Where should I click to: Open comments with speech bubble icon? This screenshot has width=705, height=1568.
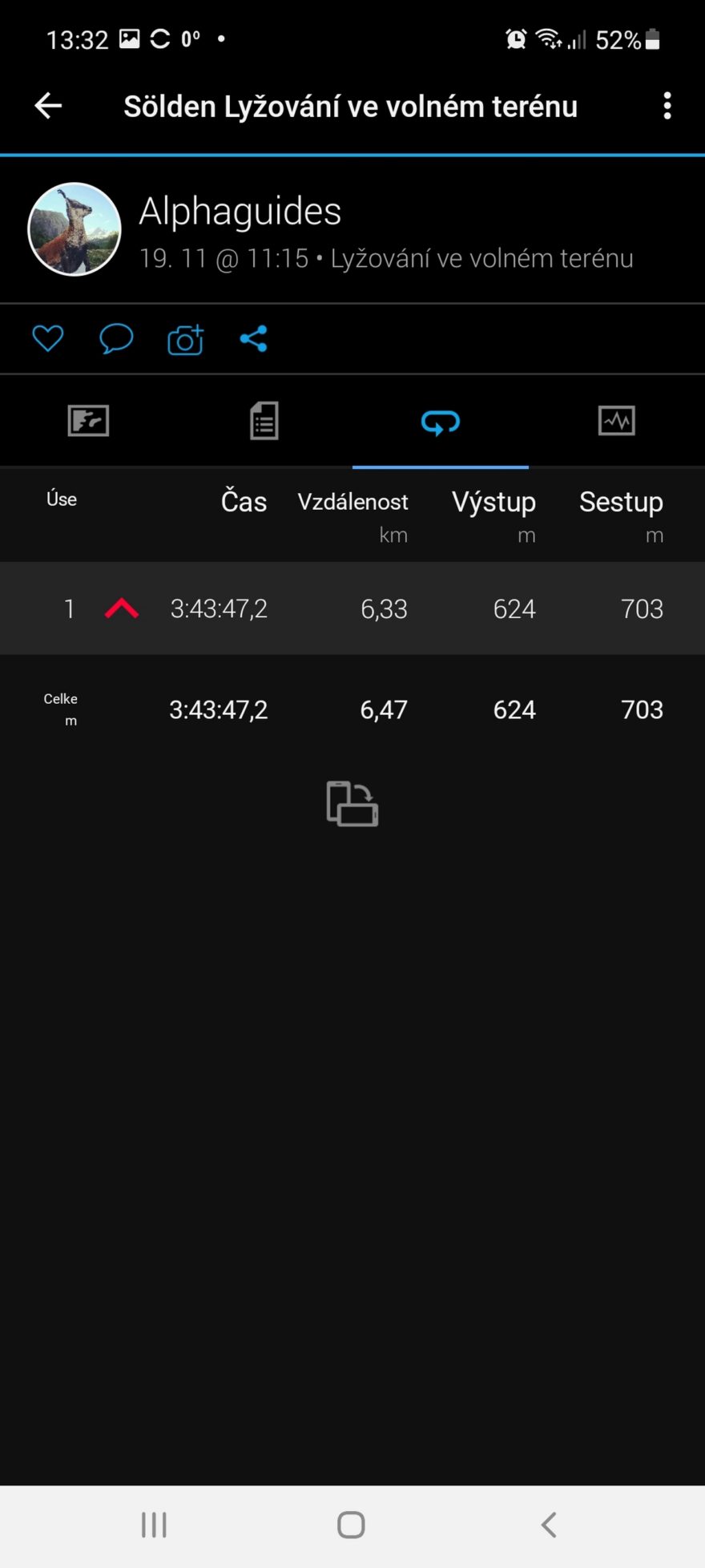click(116, 338)
